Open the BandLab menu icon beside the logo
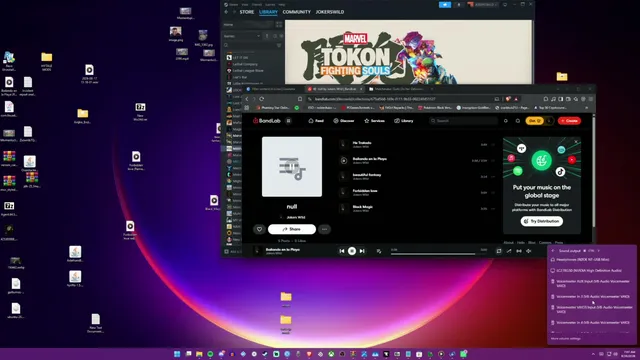The image size is (640, 360). pyautogui.click(x=289, y=121)
